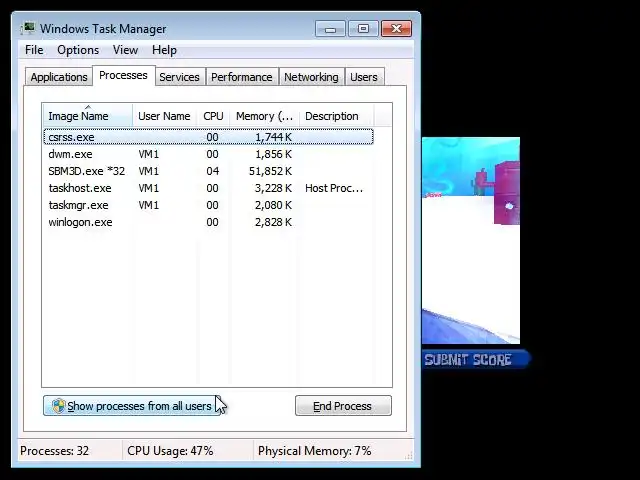Viewport: 640px width, 480px height.
Task: Click the game preview window
Action: click(x=471, y=240)
